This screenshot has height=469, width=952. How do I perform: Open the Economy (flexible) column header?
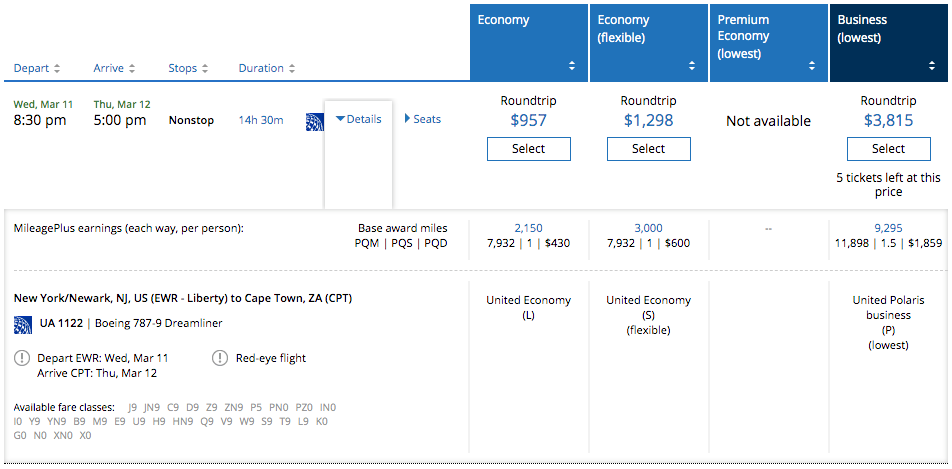(x=648, y=40)
